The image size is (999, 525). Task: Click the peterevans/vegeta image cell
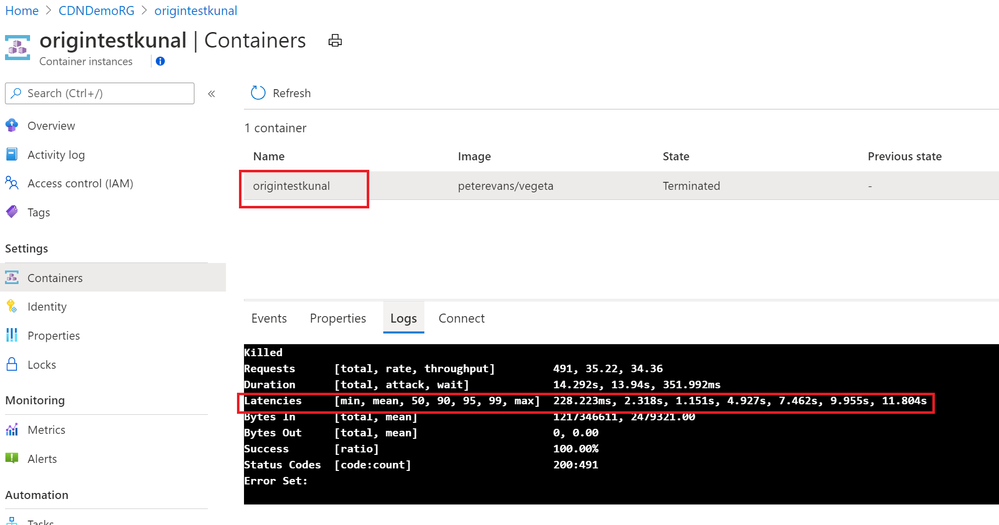tap(505, 186)
